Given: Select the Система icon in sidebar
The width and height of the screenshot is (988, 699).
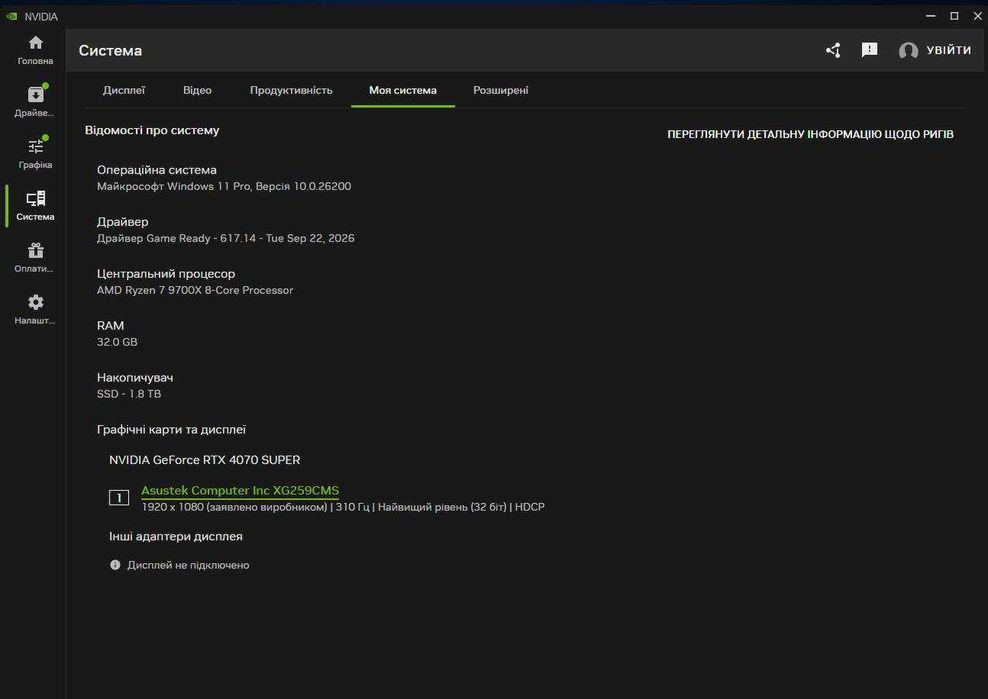Looking at the screenshot, I should pyautogui.click(x=35, y=199).
